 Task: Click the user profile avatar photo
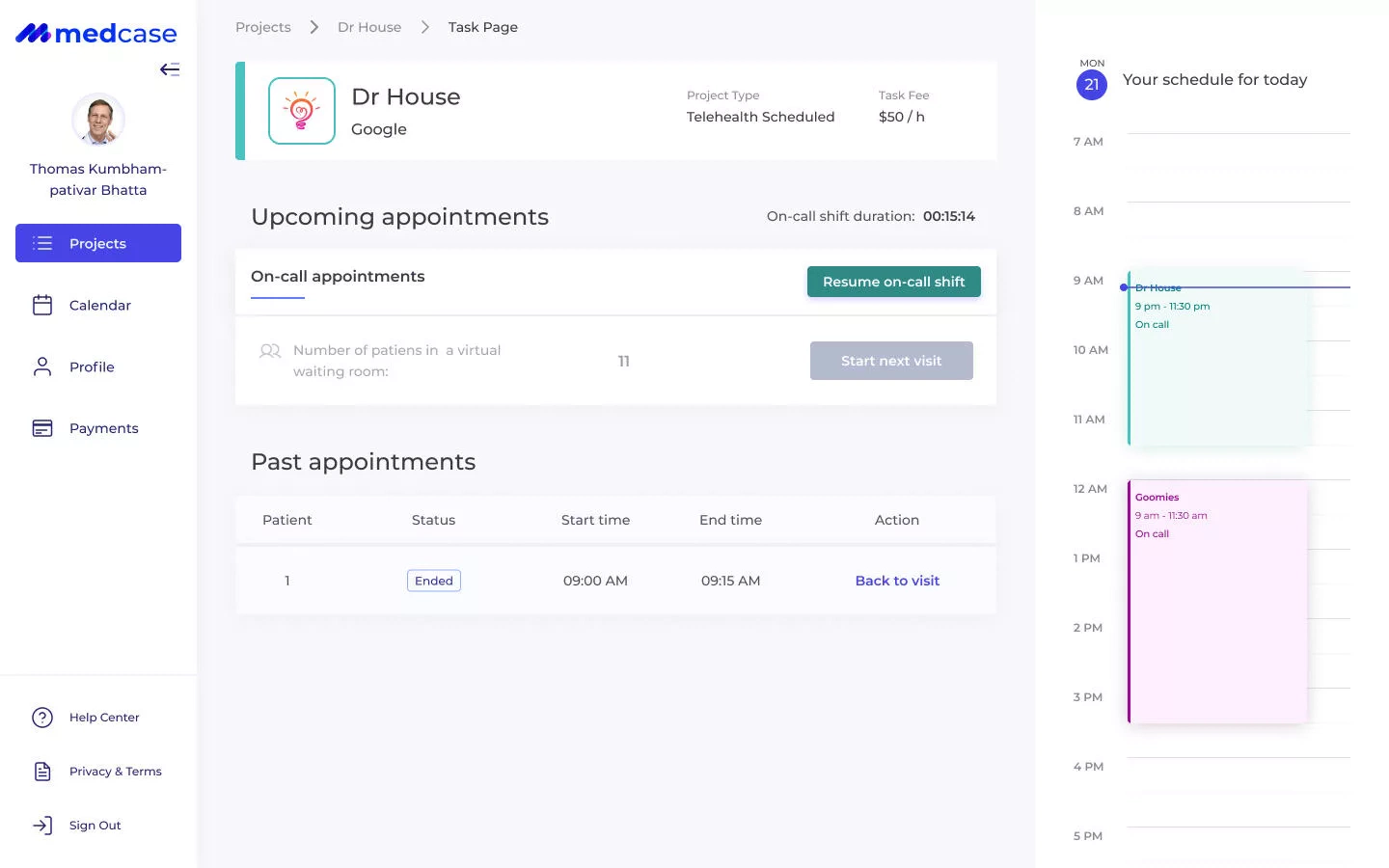(x=98, y=121)
